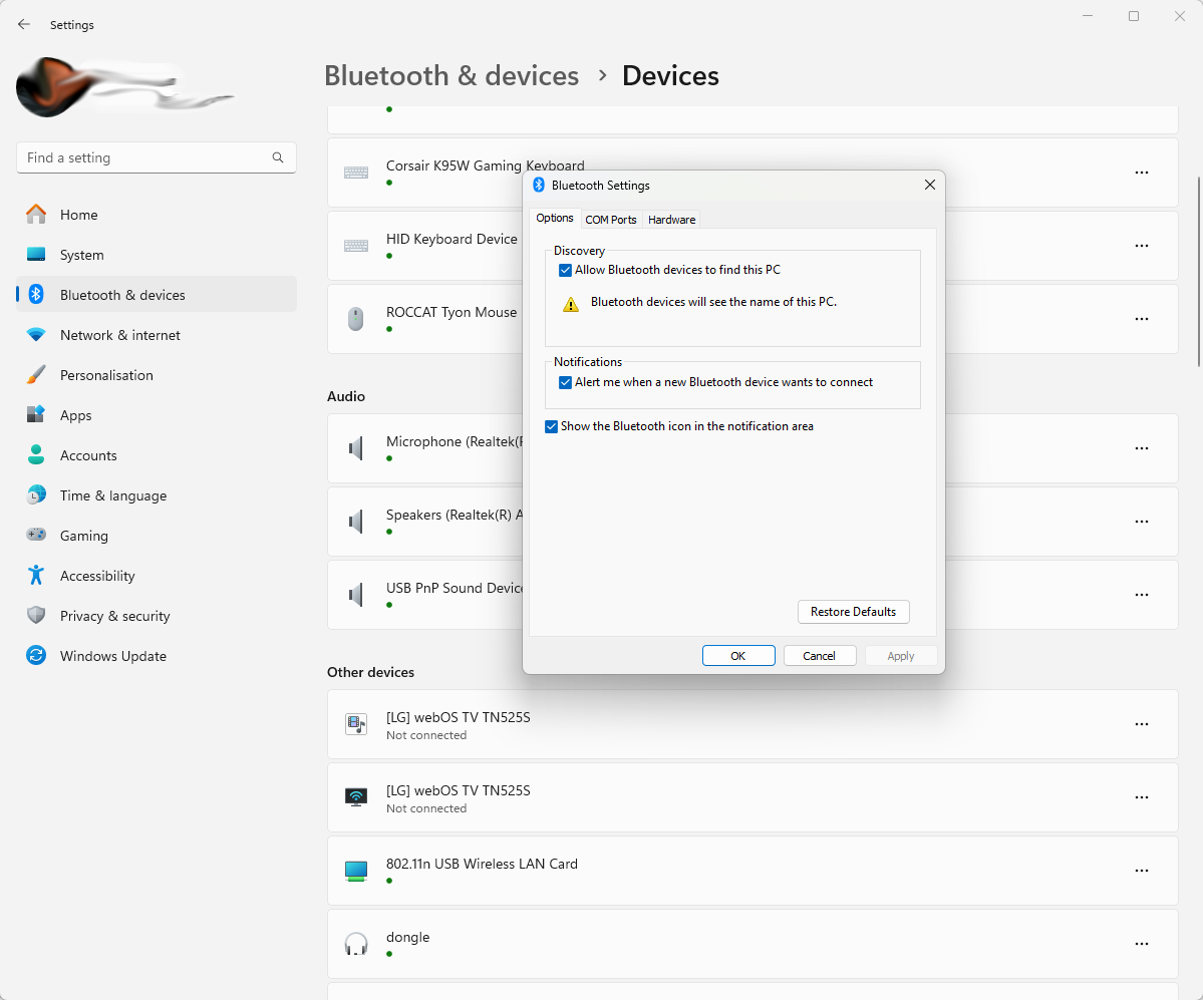The image size is (1203, 1000).
Task: Confirm settings with the OK button
Action: pyautogui.click(x=738, y=655)
